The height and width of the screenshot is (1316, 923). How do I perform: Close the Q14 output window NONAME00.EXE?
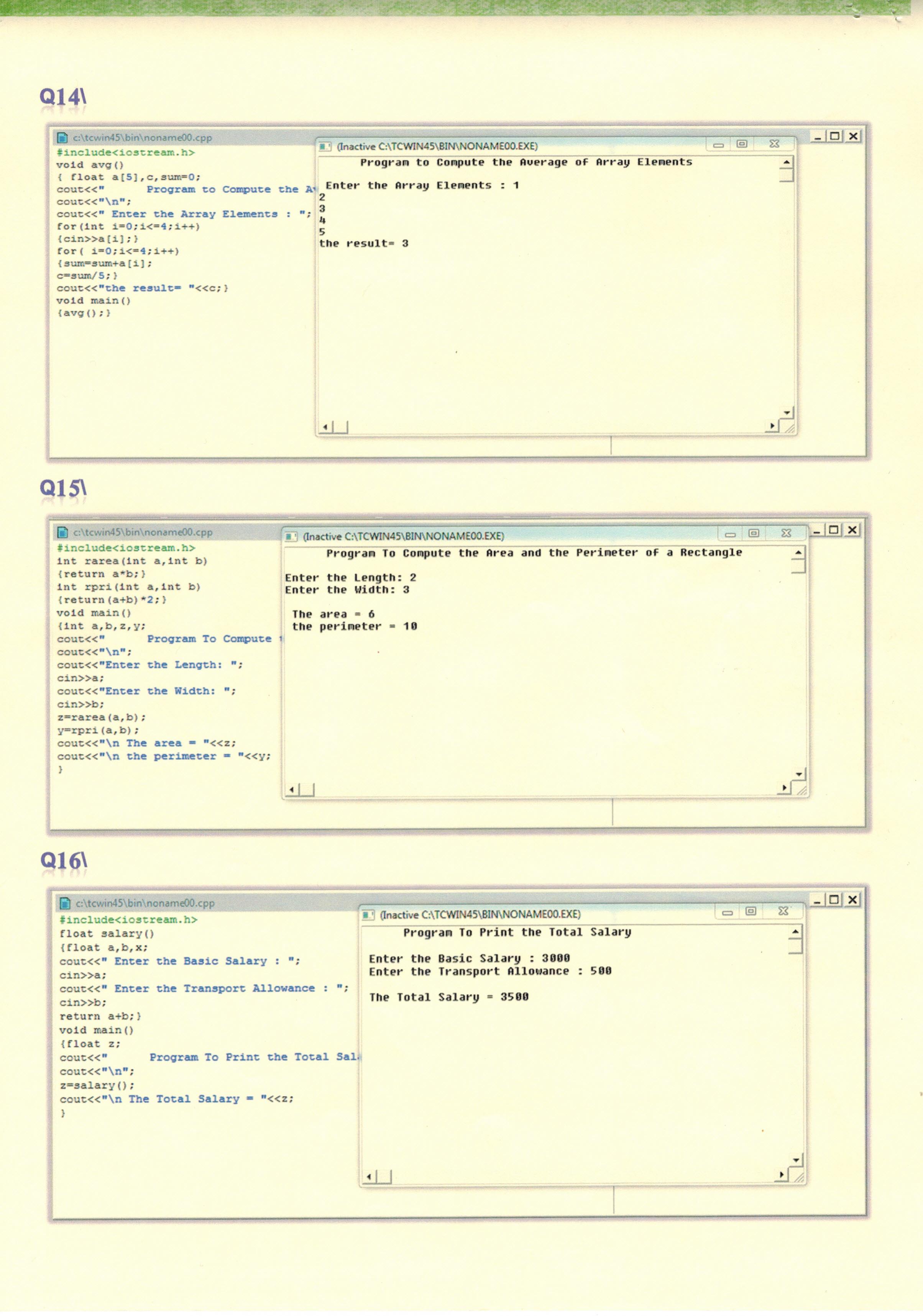point(774,144)
